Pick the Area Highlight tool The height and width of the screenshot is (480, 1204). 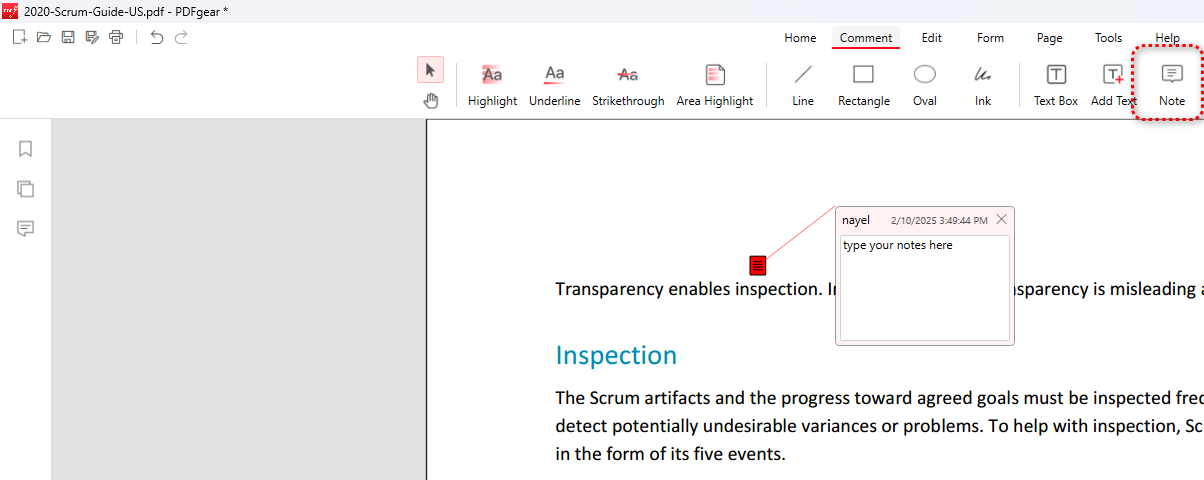coord(714,84)
